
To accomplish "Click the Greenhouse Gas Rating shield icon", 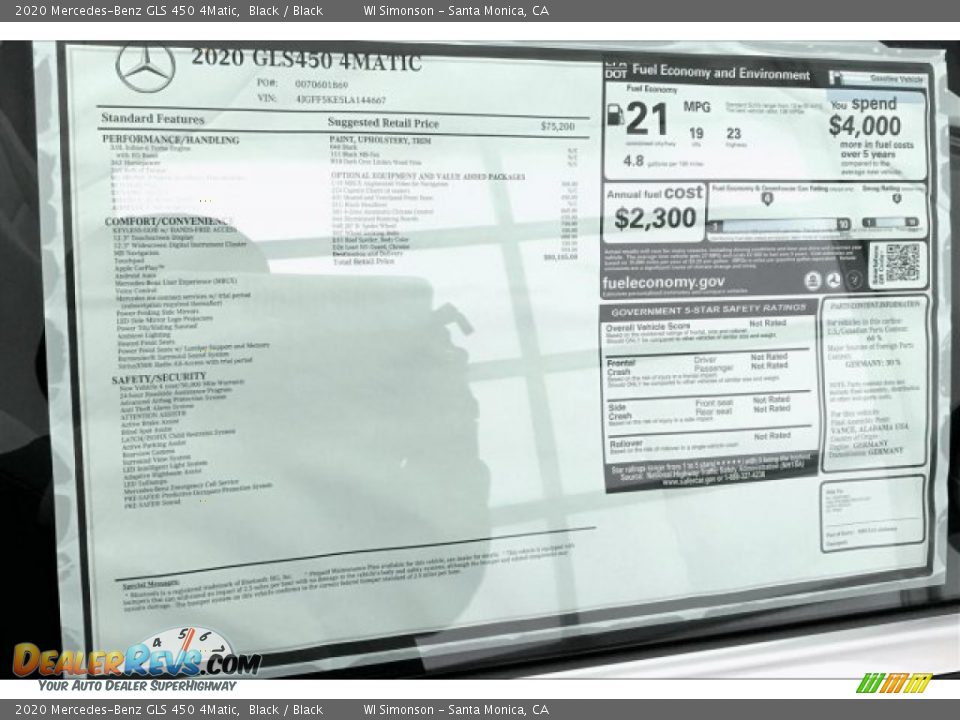I will (767, 199).
